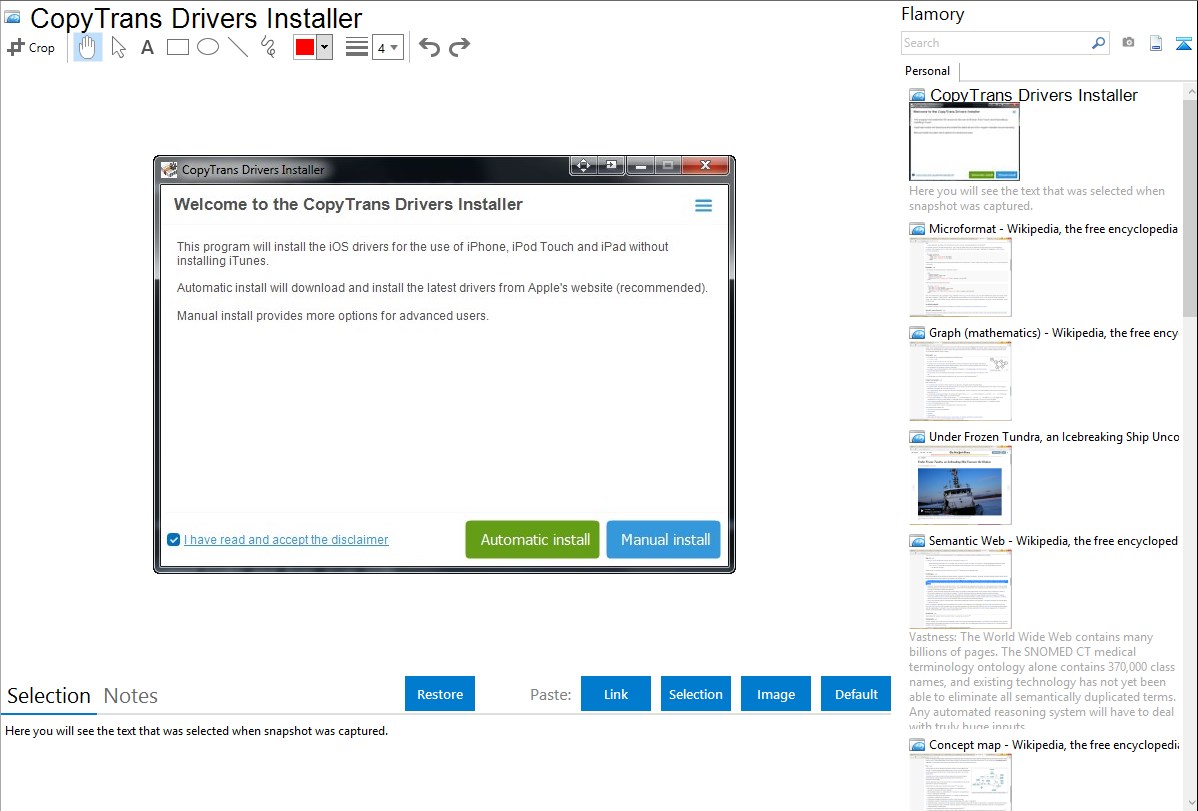The width and height of the screenshot is (1198, 811).
Task: Capture a snapshot with the camera icon
Action: point(1128,43)
